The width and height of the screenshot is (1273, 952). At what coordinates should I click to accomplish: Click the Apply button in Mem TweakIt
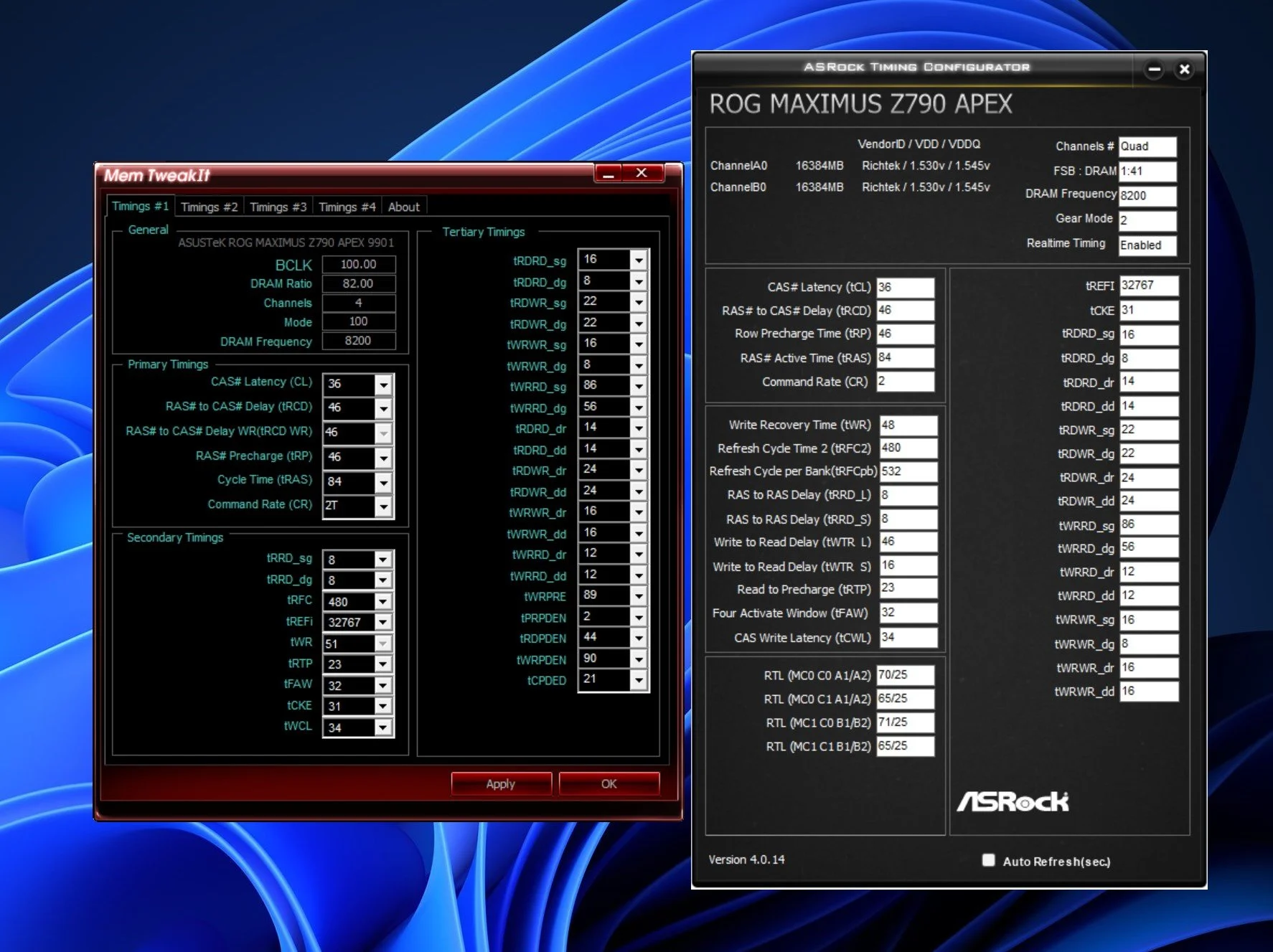(x=501, y=783)
